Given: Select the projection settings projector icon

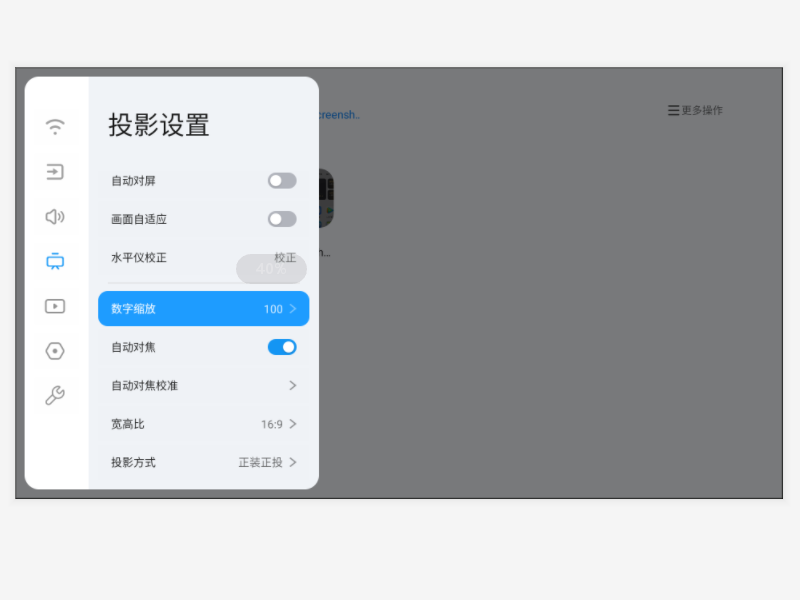Looking at the screenshot, I should [55, 261].
